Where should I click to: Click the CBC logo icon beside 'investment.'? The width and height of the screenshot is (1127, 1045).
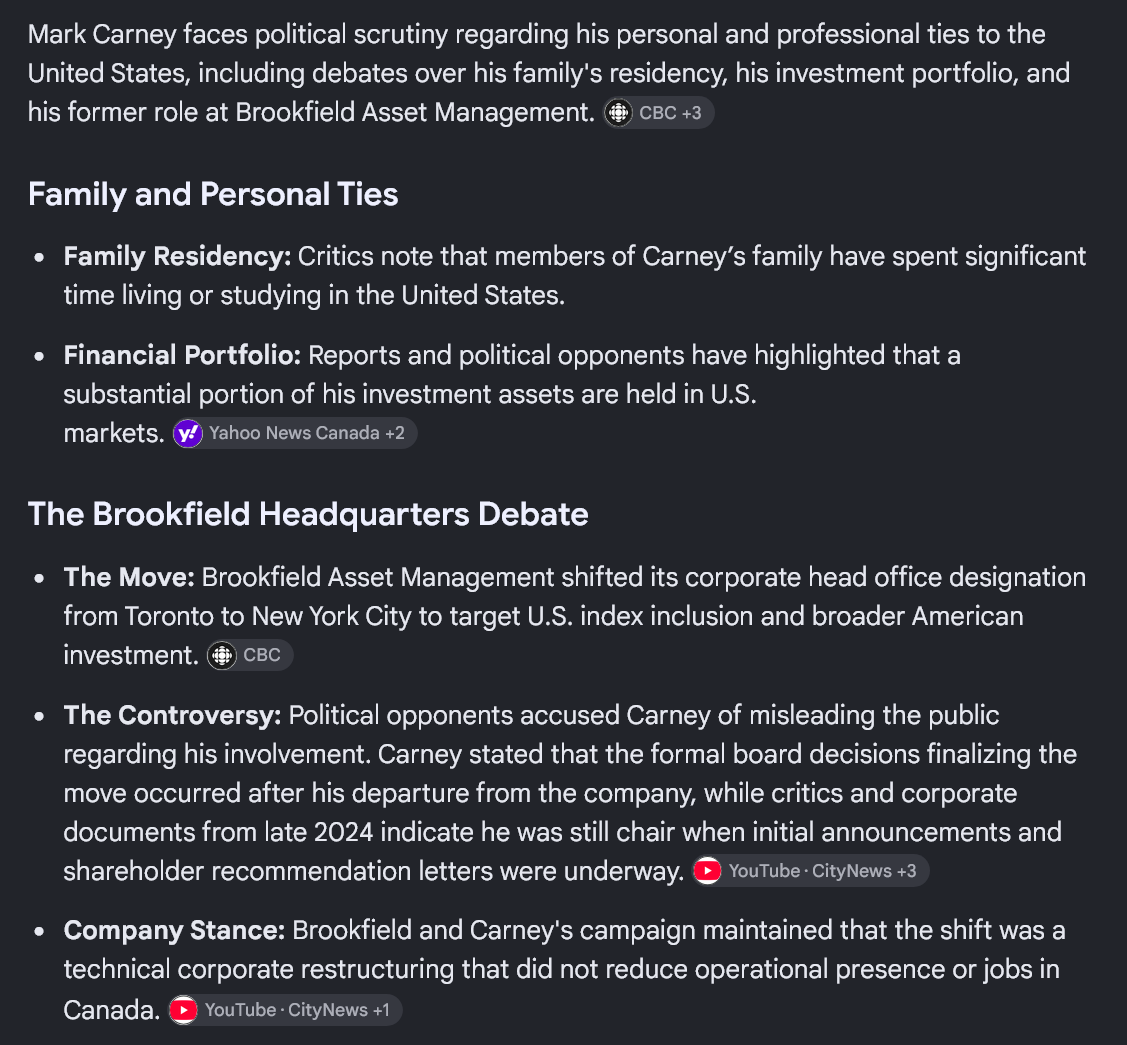click(222, 655)
